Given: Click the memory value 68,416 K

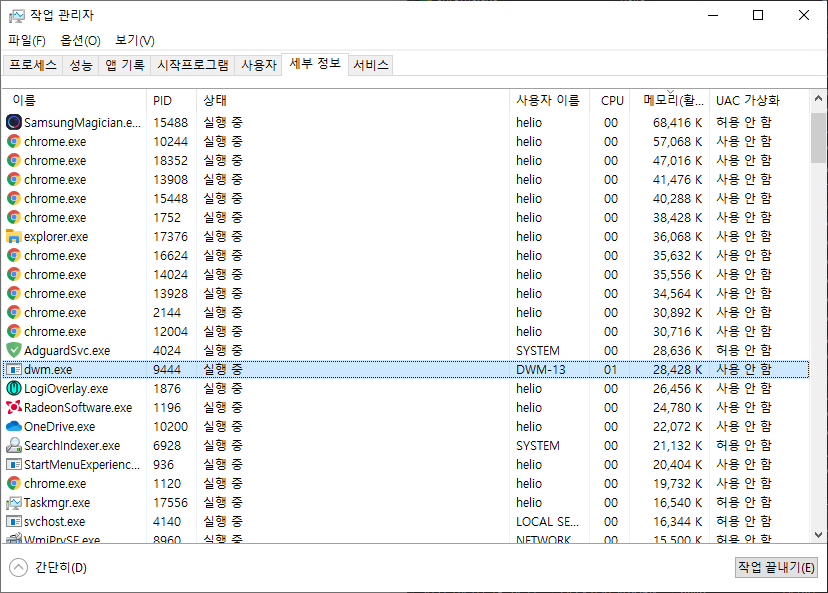Looking at the screenshot, I should [678, 123].
